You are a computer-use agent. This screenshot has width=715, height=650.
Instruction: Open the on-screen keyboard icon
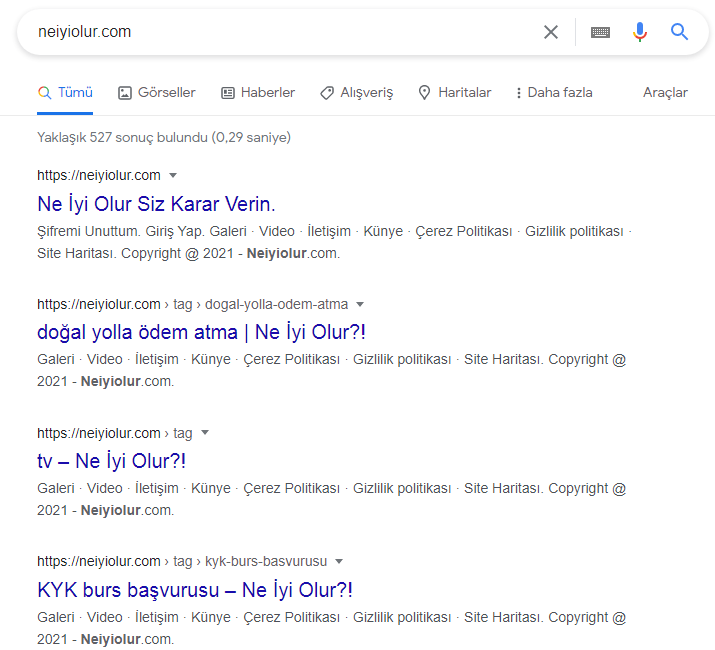pos(600,32)
